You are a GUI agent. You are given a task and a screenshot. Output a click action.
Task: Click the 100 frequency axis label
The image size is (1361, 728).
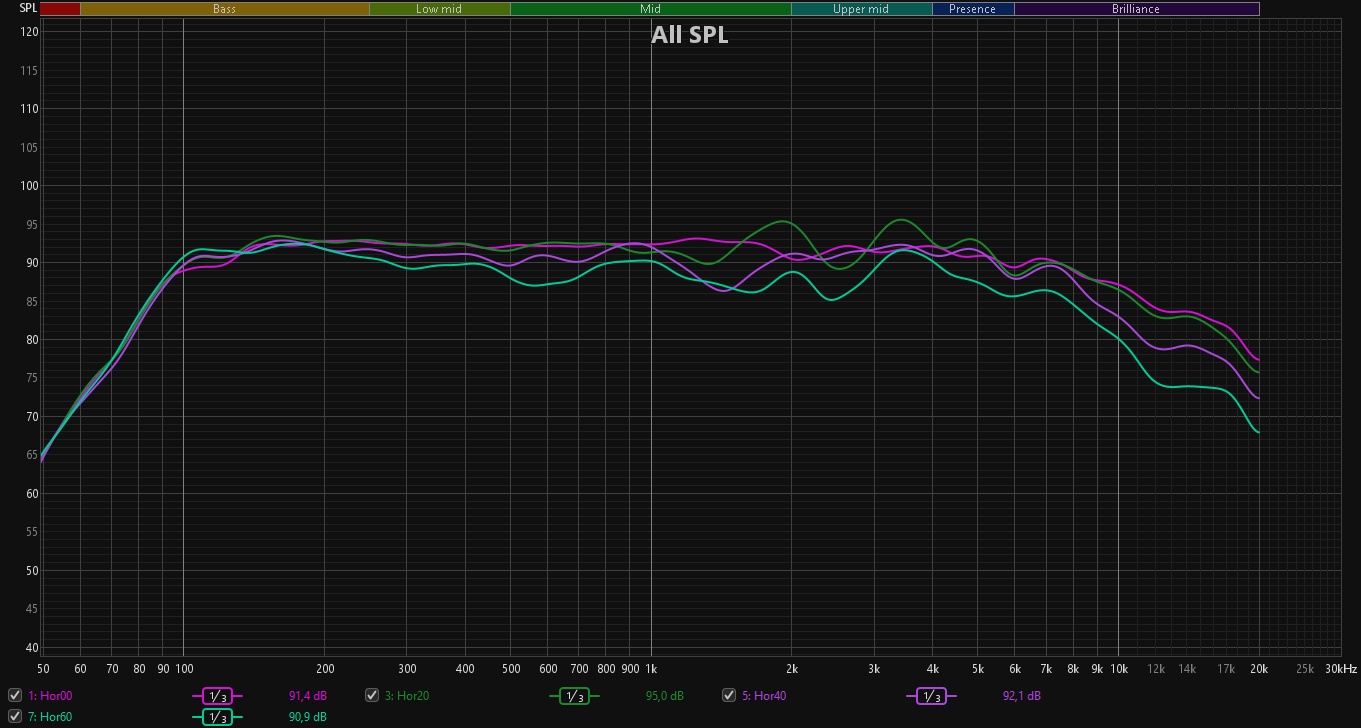click(x=184, y=669)
